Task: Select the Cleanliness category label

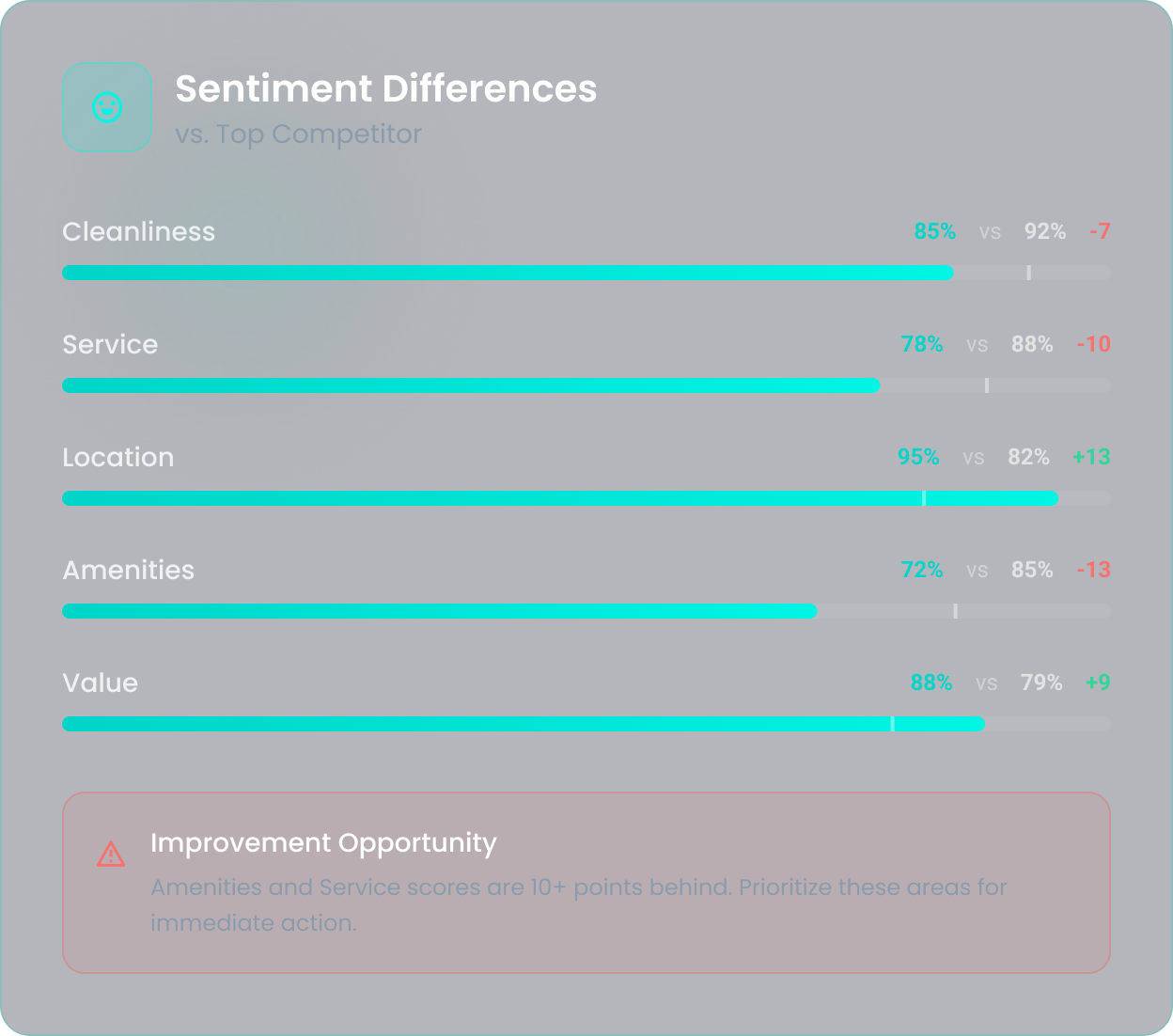Action: coord(138,231)
